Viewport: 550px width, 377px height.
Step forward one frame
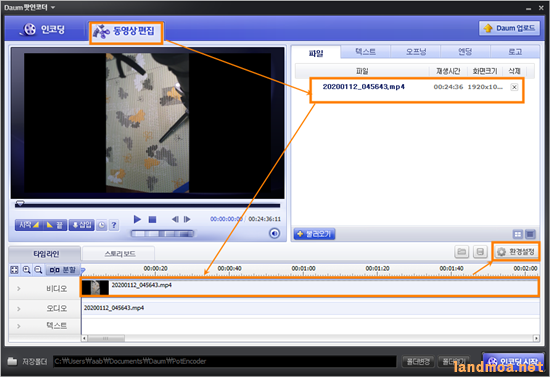187,220
